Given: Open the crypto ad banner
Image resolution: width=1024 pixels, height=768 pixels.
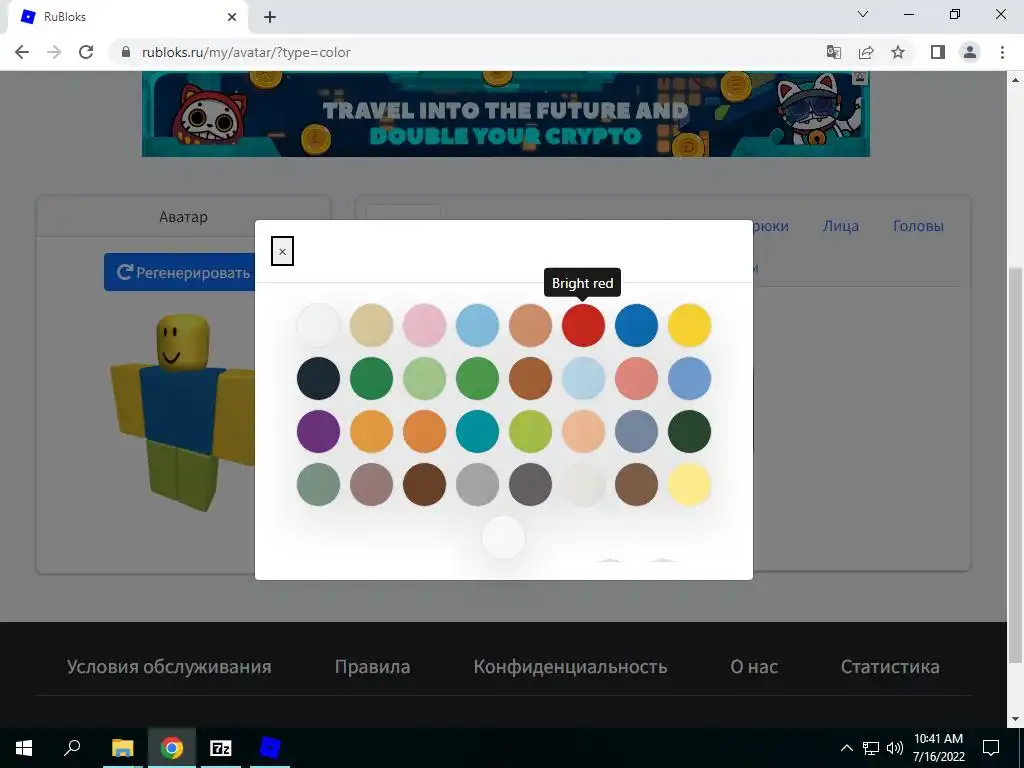Looking at the screenshot, I should pos(505,114).
